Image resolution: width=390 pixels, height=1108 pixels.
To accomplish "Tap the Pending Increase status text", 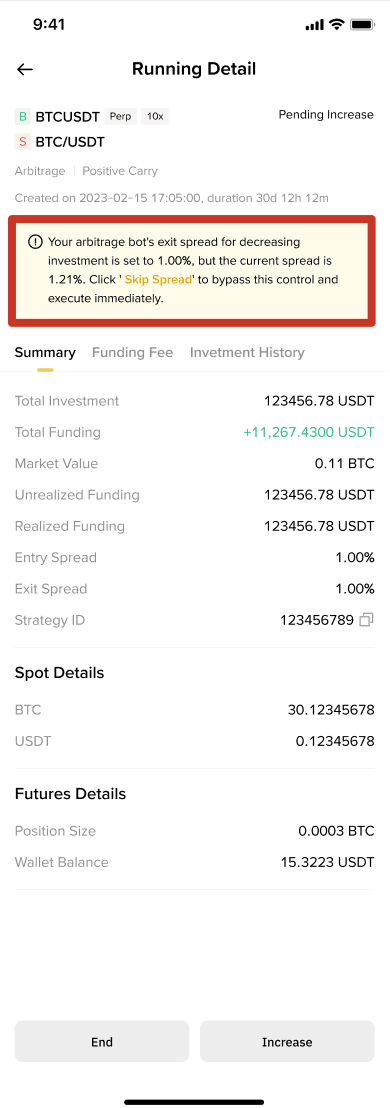I will (326, 114).
